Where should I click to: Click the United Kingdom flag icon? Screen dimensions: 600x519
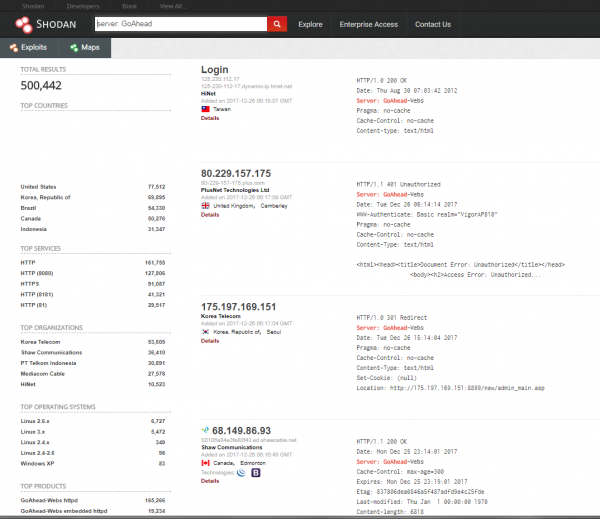[x=205, y=205]
